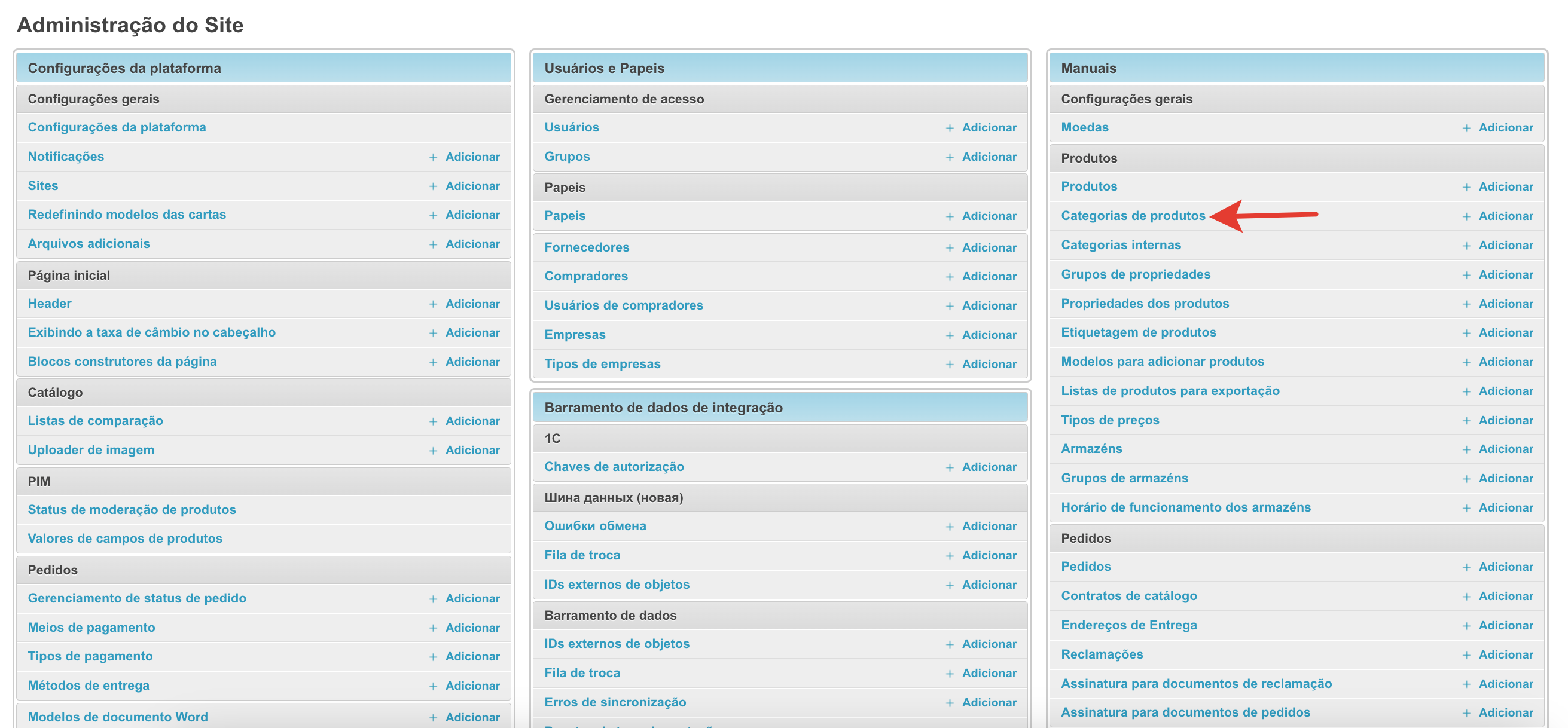Click Adicionar next to Papeis
Image resolution: width=1568 pixels, height=728 pixels.
tap(989, 216)
